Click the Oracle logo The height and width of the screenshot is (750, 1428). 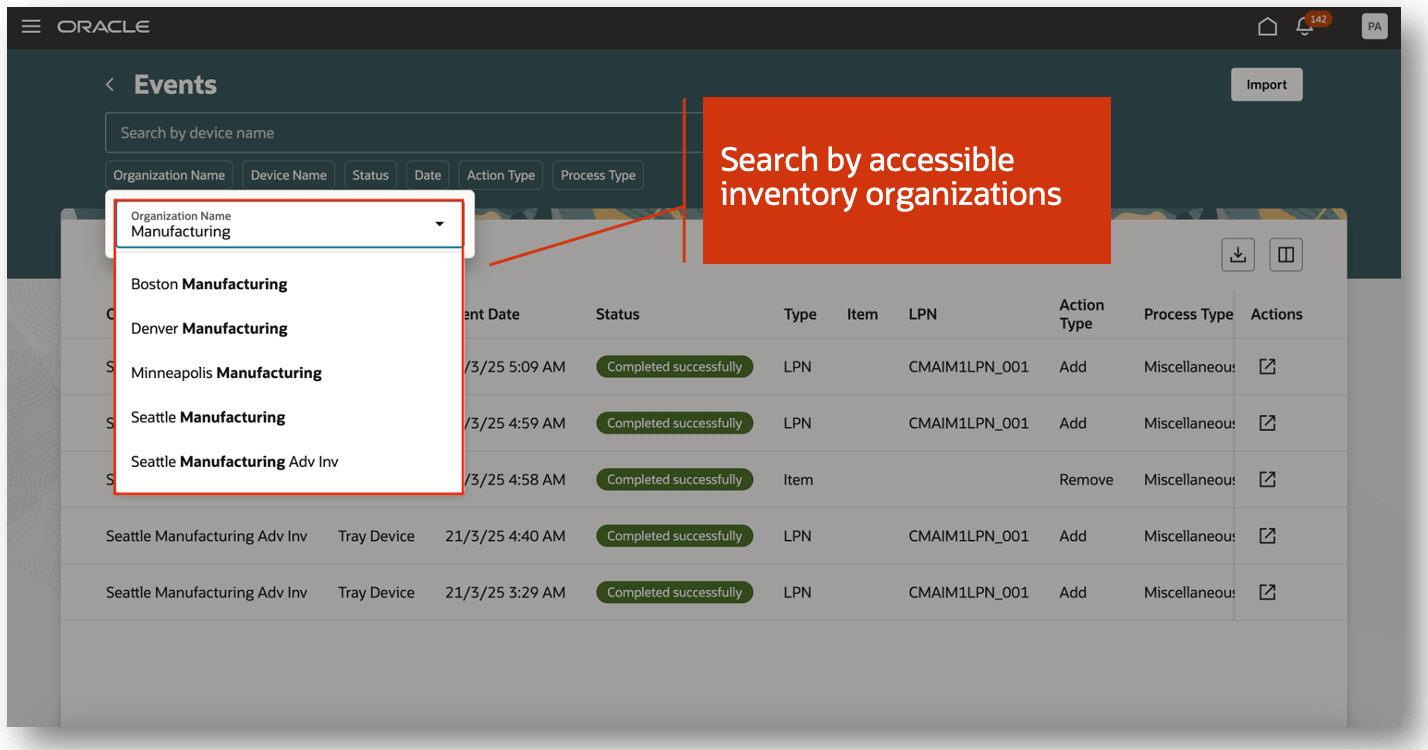pos(104,27)
